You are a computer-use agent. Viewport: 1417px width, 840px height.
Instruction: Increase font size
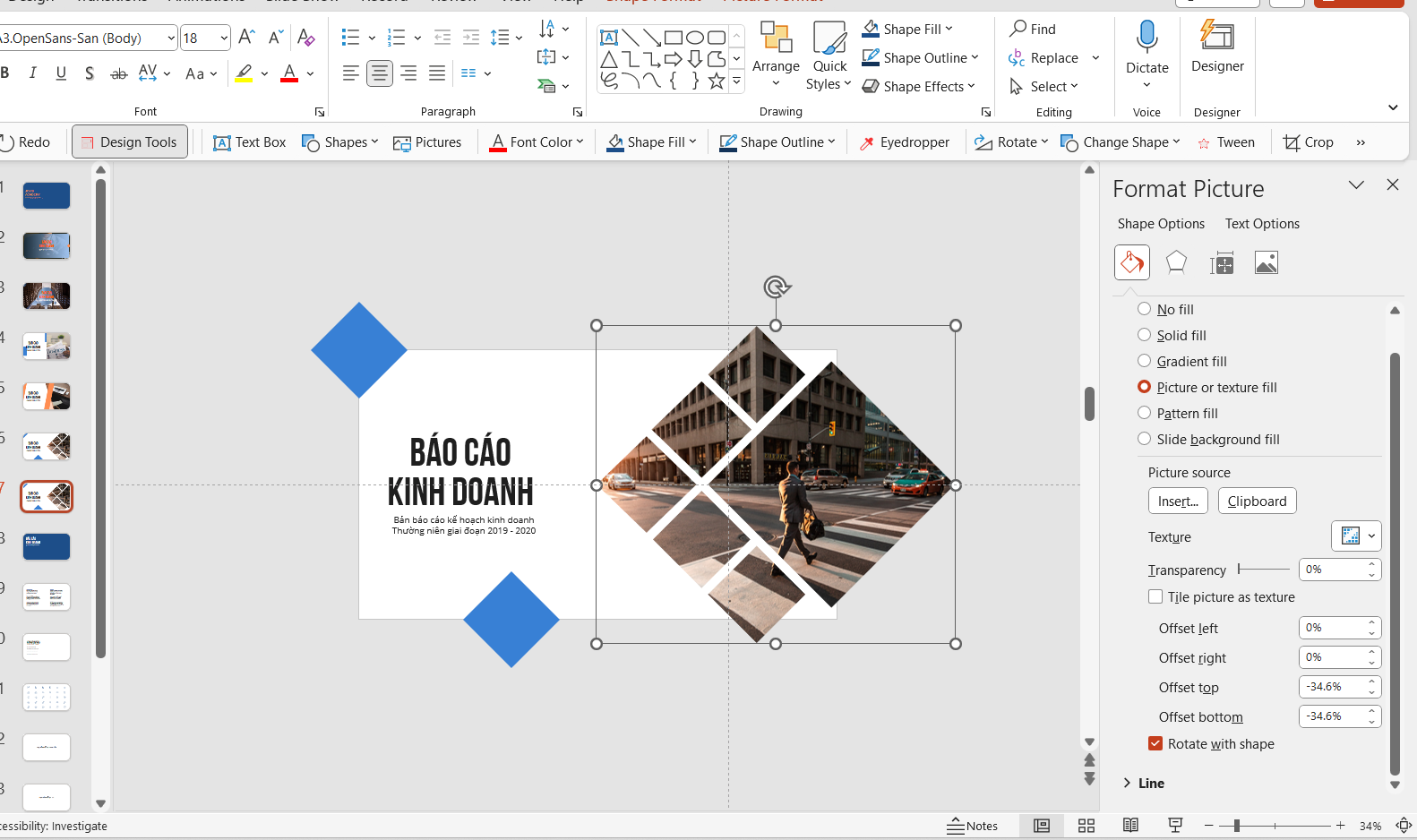click(247, 38)
